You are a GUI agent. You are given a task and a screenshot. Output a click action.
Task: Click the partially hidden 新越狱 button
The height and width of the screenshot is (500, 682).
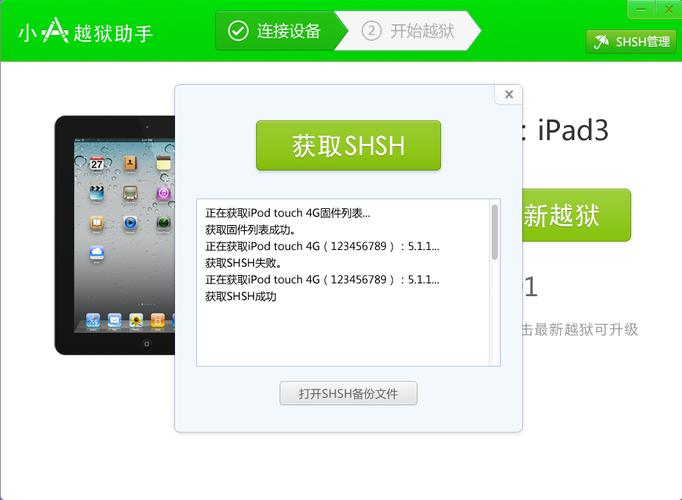point(576,215)
